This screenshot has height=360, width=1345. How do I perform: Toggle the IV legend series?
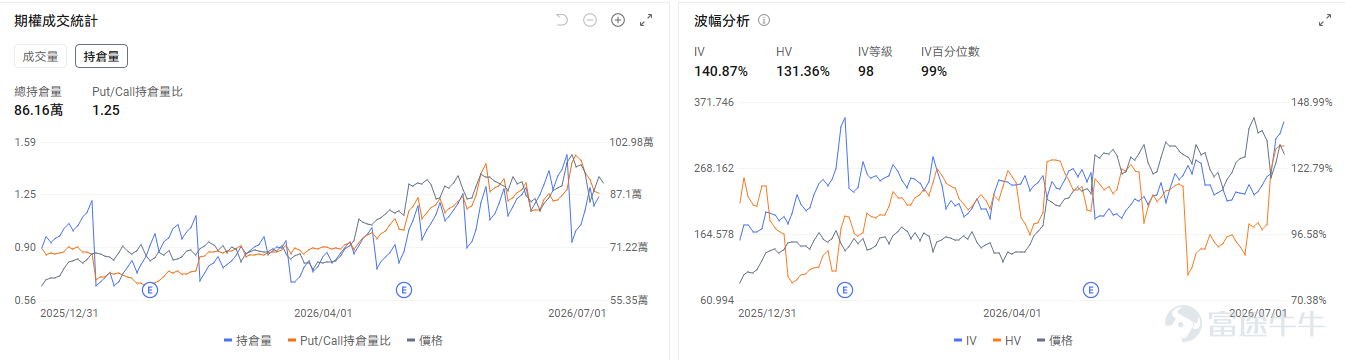click(x=965, y=341)
